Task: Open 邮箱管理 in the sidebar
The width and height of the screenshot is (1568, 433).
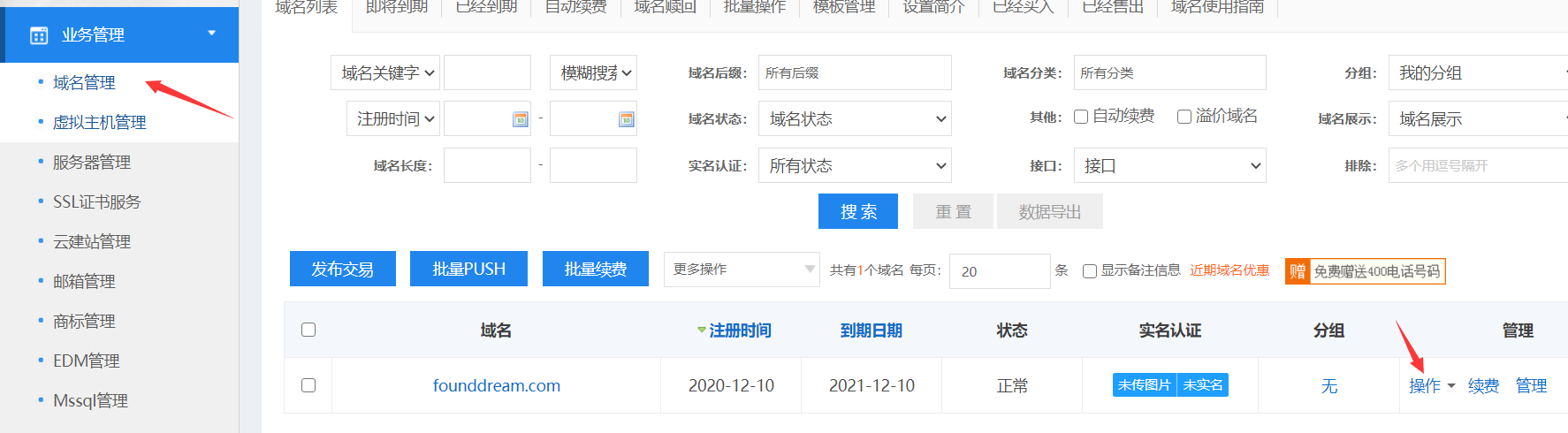Action: coord(84,281)
